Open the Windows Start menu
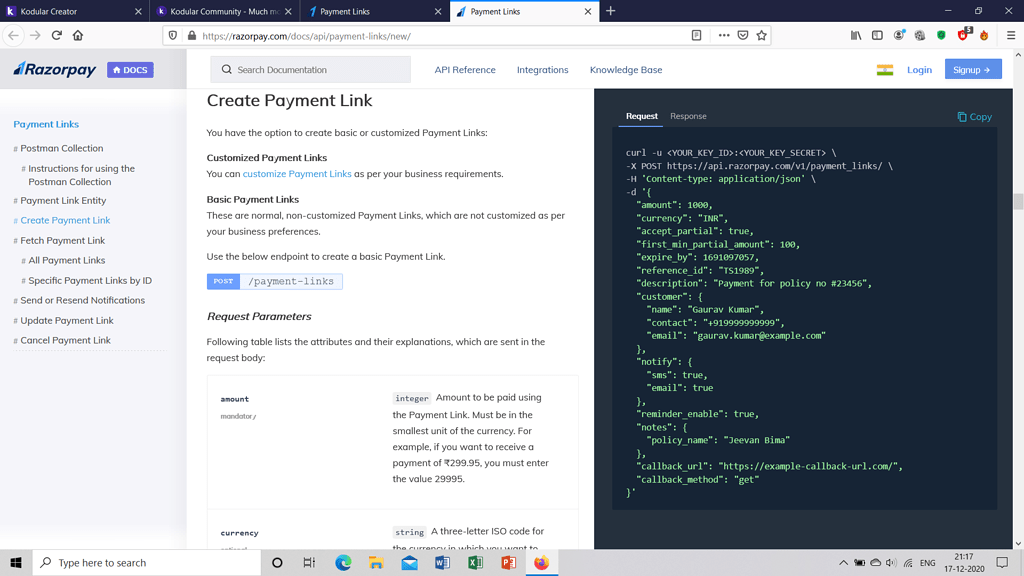1024x576 pixels. coord(16,563)
